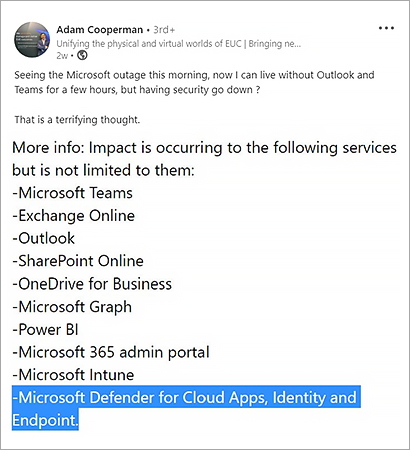Click the author headline about EUC
Viewport: 410px width, 450px height.
tap(178, 44)
